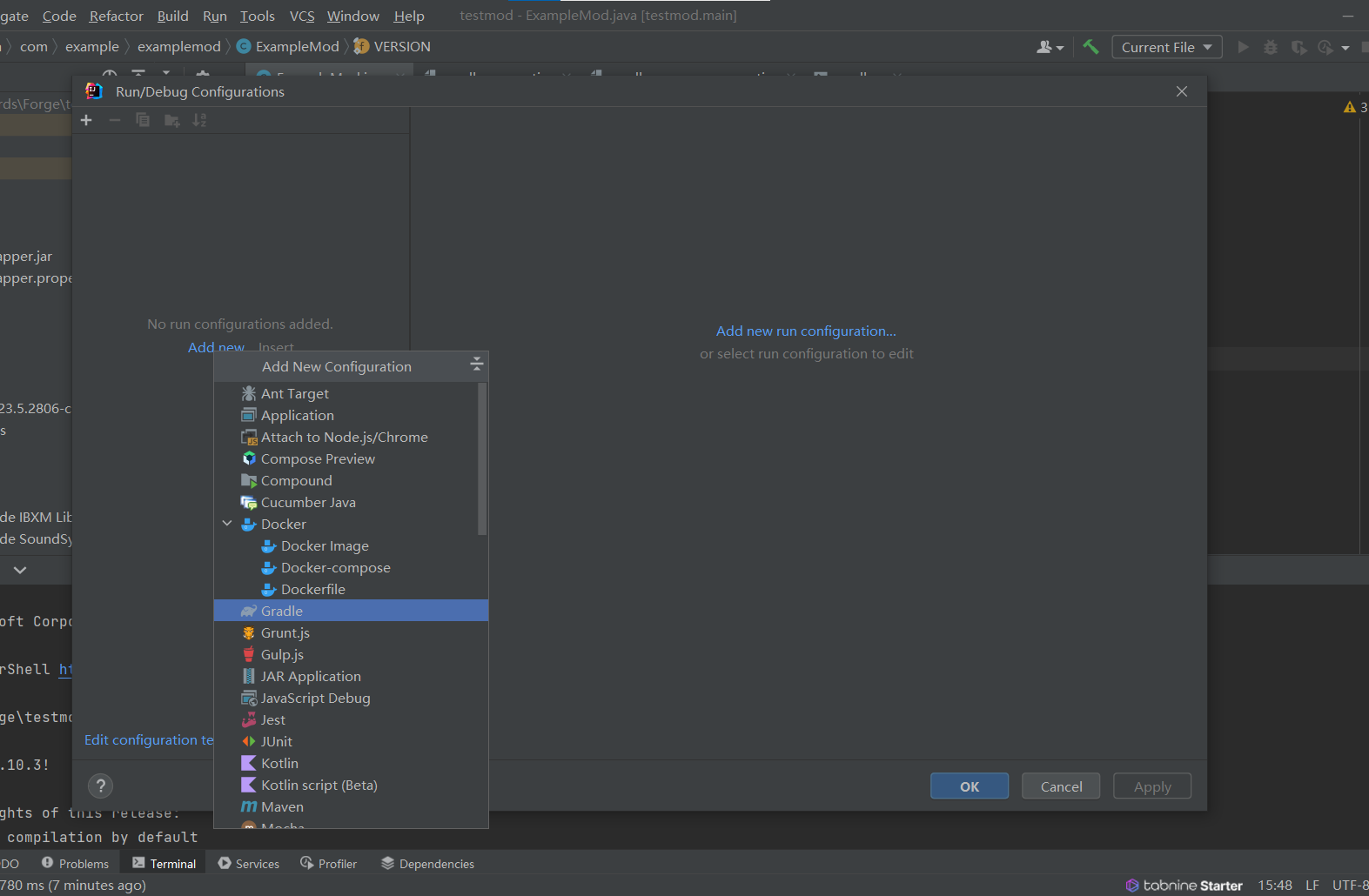Select JavaScript Debug configuration
The image size is (1369, 896).
pyautogui.click(x=351, y=698)
